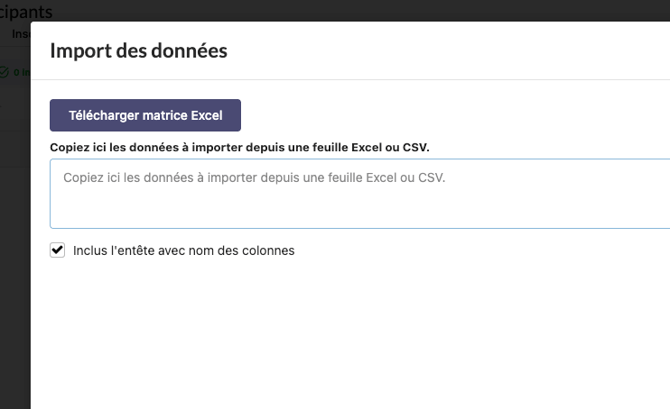Click the word "Excel" on the purple button
This screenshot has width=670, height=409.
pyautogui.click(x=206, y=115)
